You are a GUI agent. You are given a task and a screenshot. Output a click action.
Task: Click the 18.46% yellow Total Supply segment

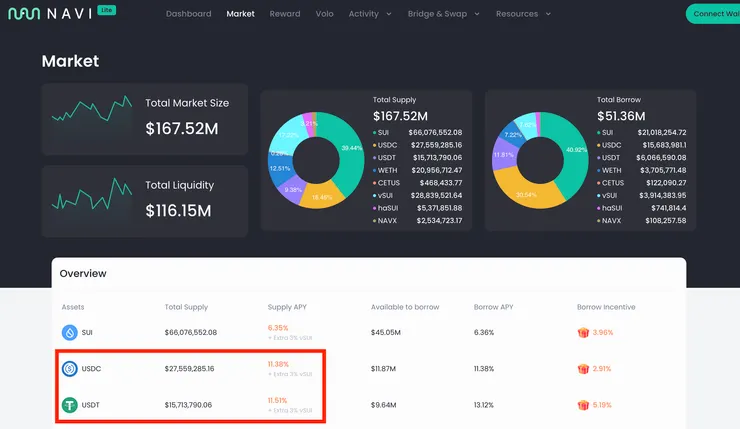coord(322,197)
